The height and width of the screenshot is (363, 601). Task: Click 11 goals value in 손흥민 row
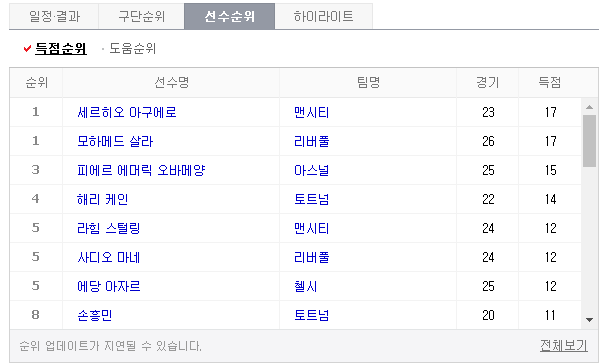(551, 315)
